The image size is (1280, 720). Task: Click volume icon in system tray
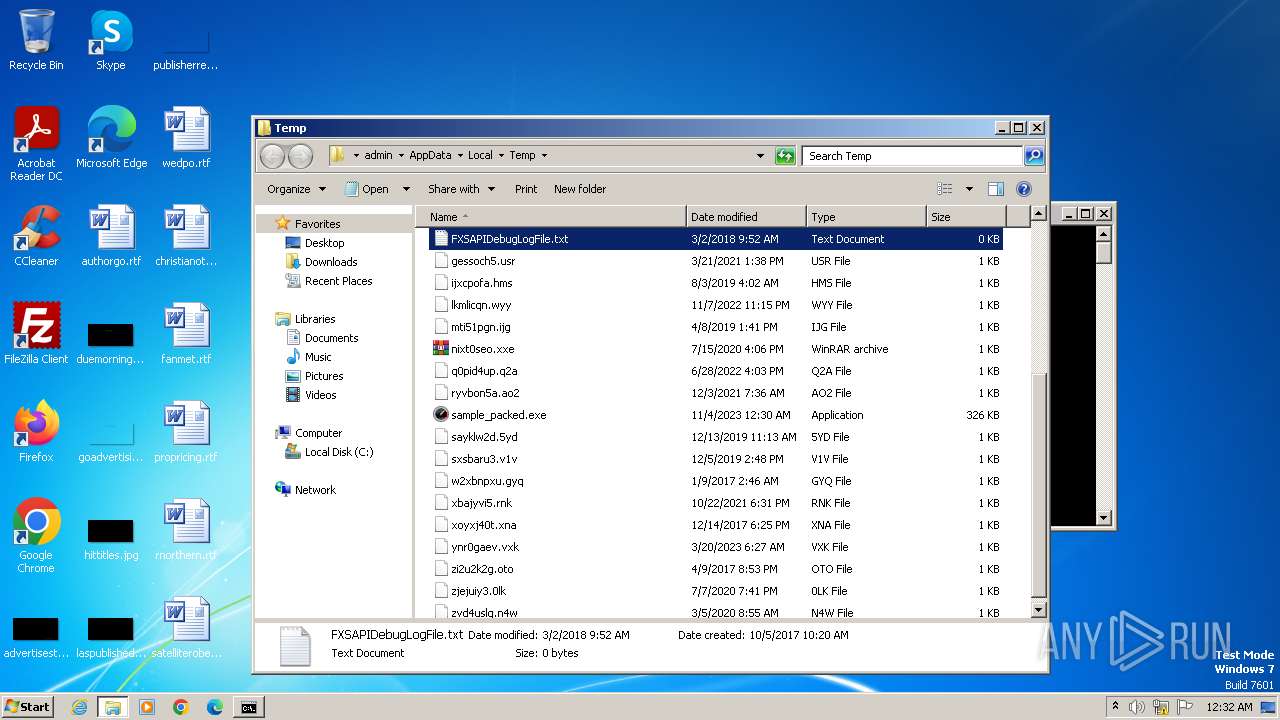tap(1137, 707)
